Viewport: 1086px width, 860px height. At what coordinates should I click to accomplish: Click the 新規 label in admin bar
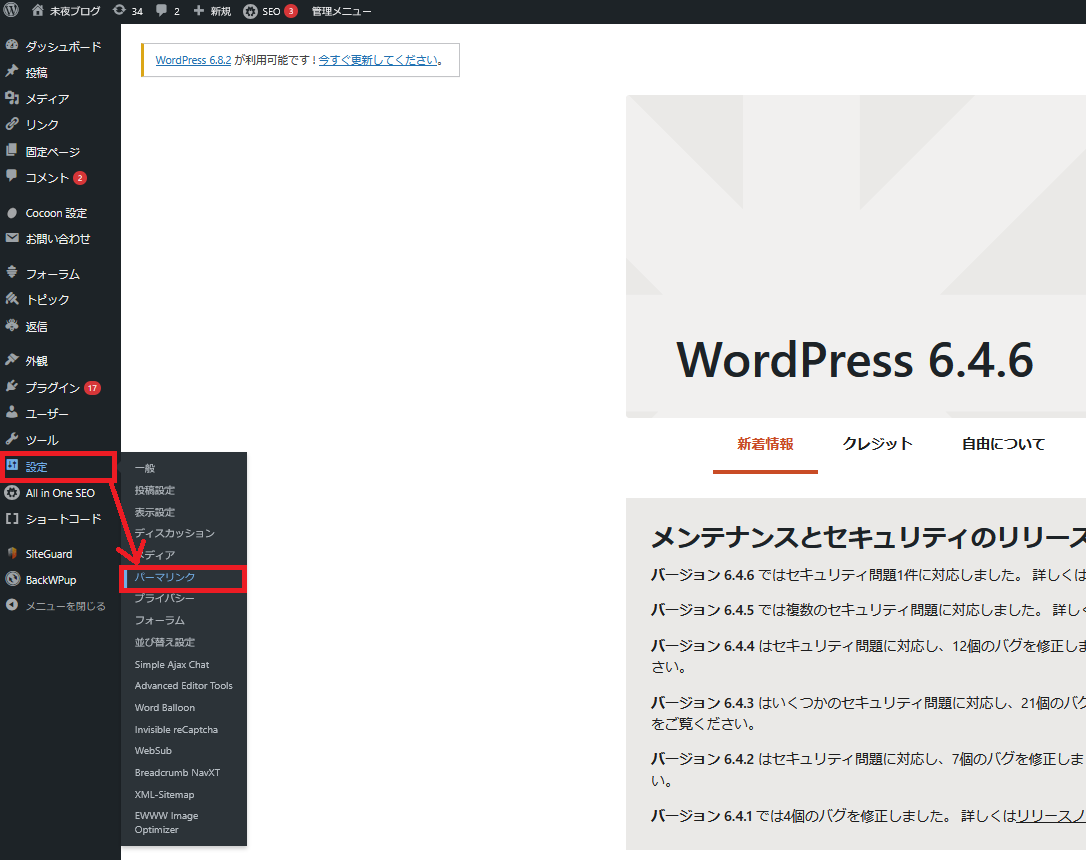221,11
